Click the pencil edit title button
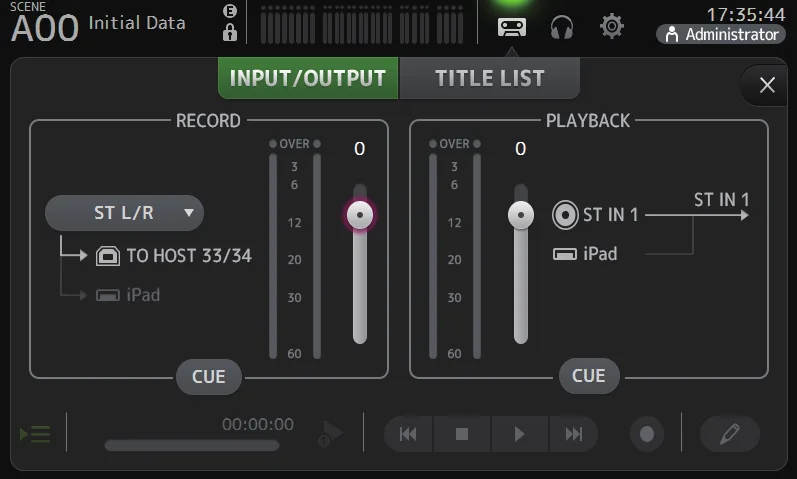This screenshot has width=797, height=479. point(729,434)
